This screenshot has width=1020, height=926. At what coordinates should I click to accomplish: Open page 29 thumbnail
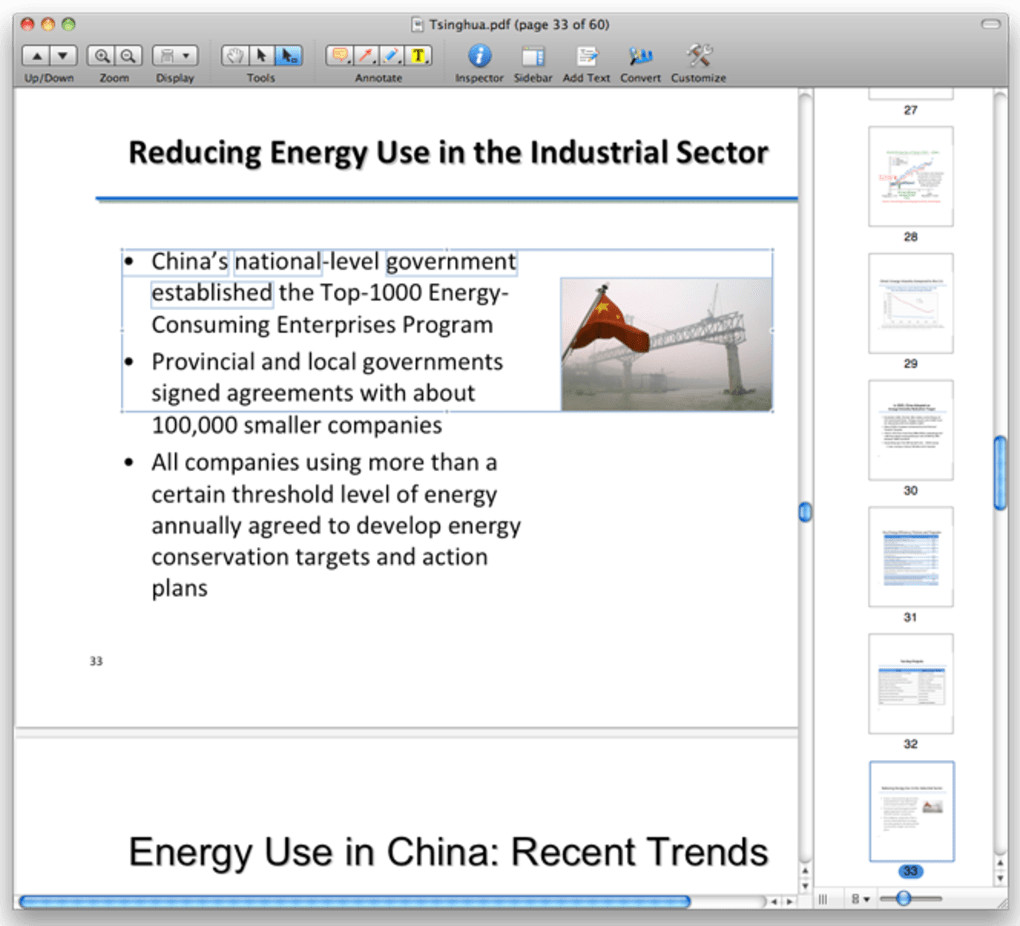point(911,303)
